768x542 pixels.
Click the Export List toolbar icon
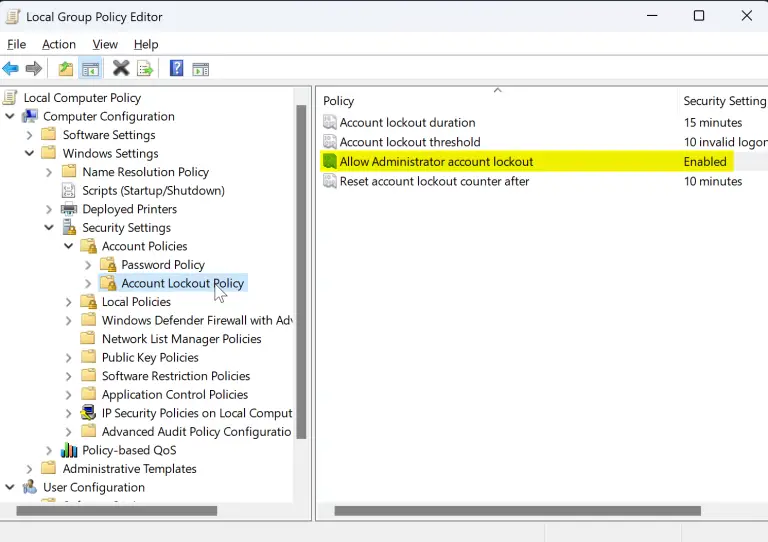click(145, 69)
